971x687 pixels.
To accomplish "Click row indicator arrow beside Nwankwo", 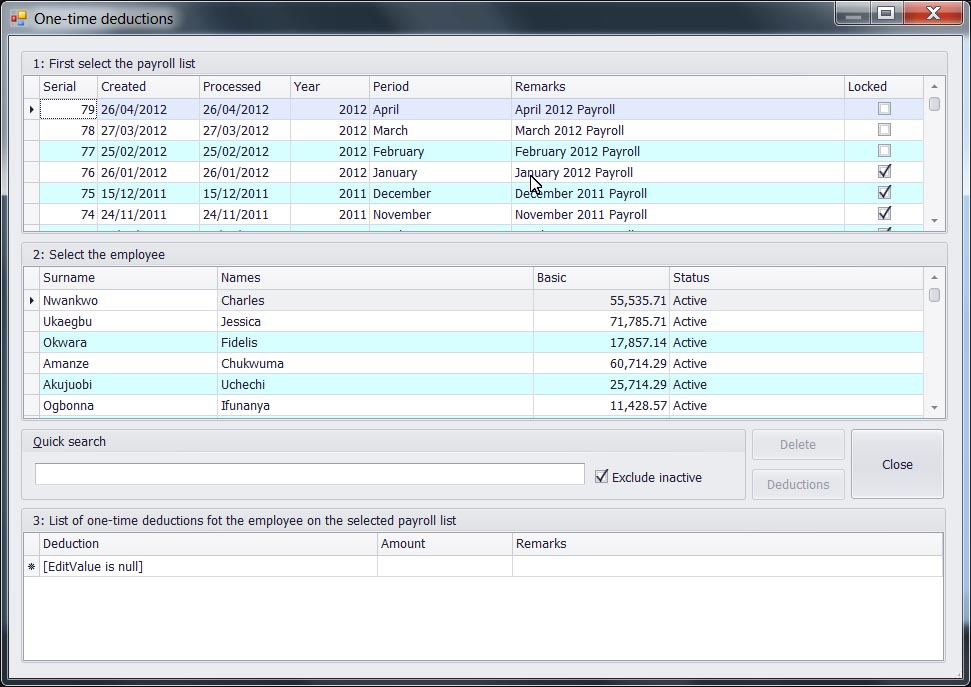I will click(x=31, y=300).
